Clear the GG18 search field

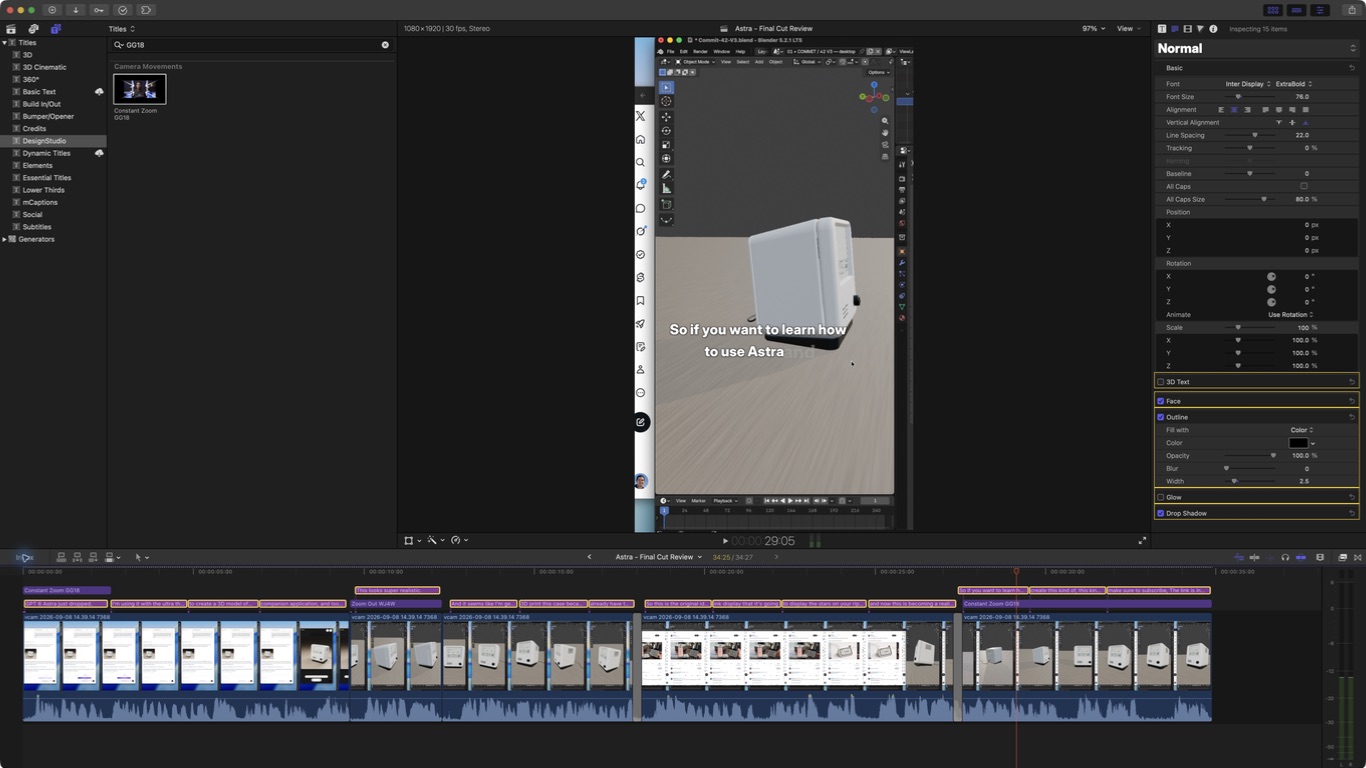pyautogui.click(x=385, y=45)
